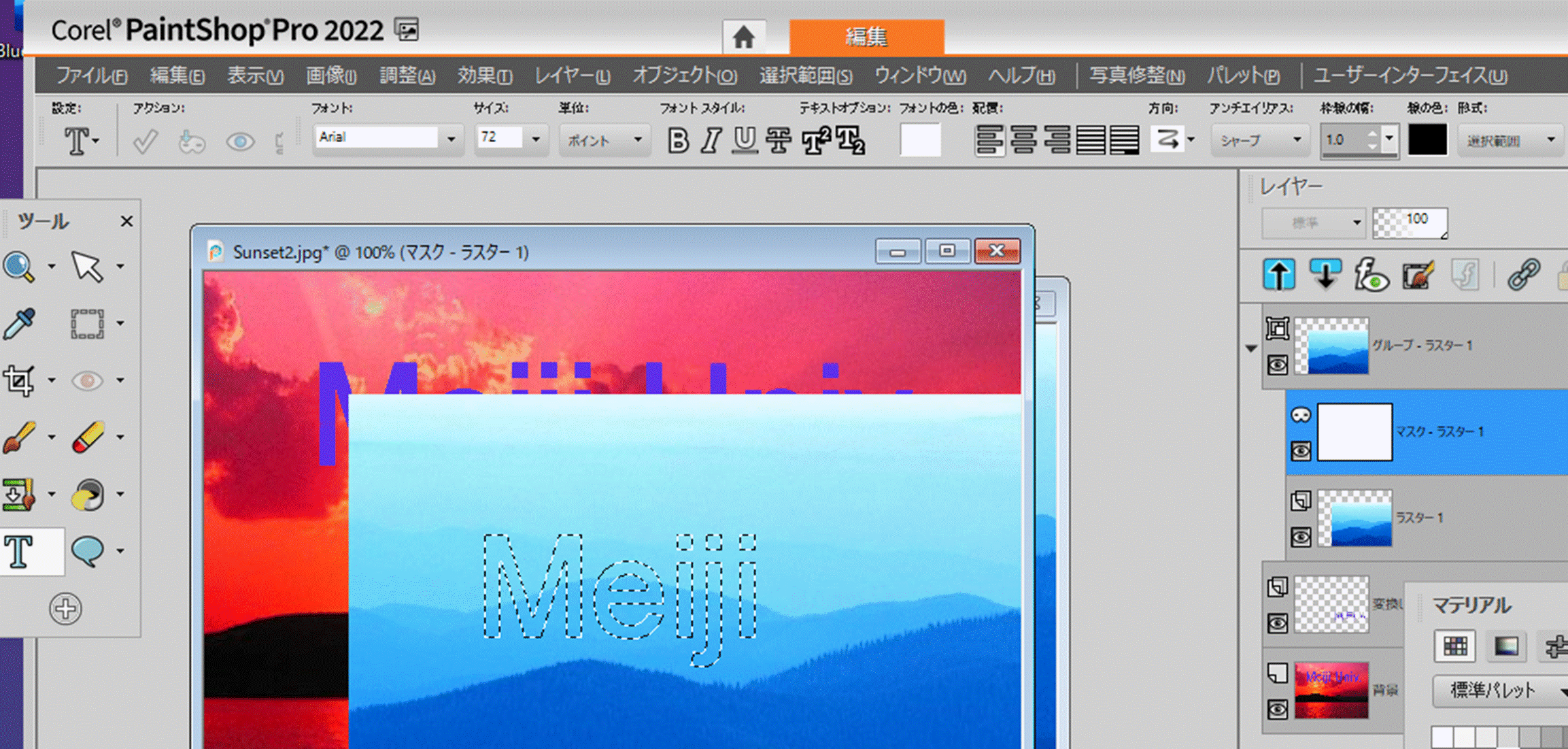Pick the Paint Brush tool

click(19, 437)
